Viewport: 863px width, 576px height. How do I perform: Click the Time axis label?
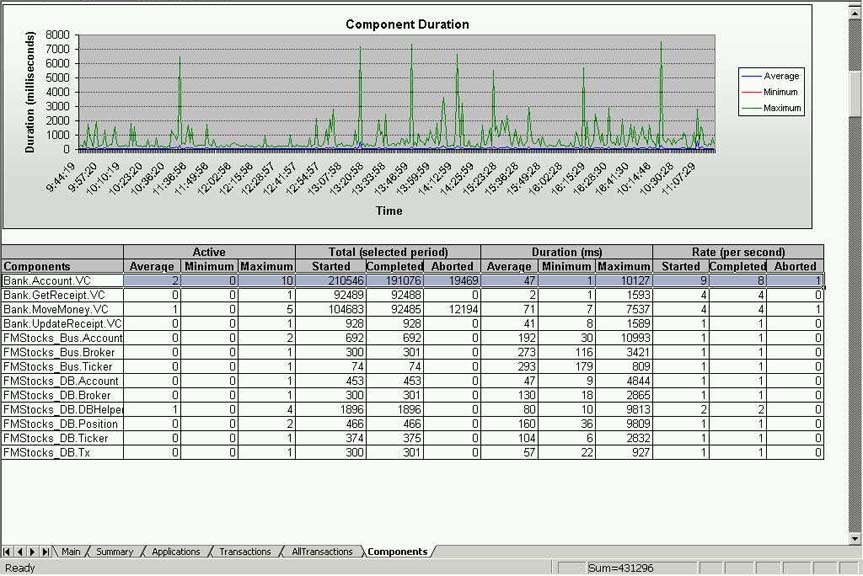[x=389, y=211]
